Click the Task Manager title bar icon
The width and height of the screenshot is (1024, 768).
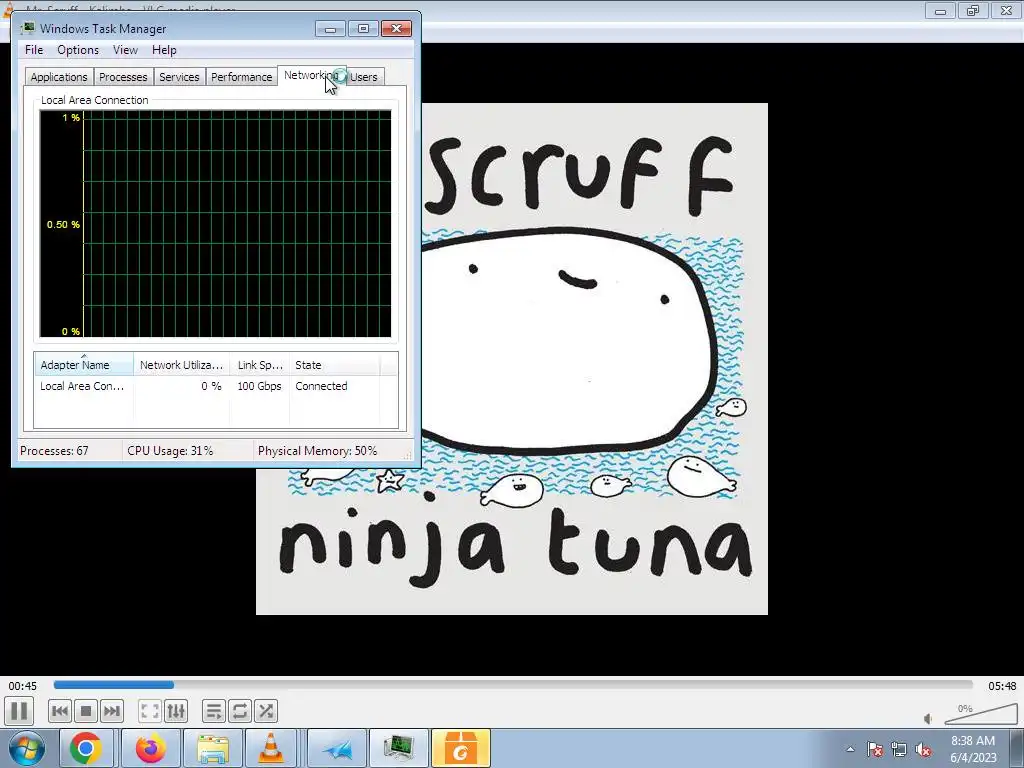[x=27, y=28]
